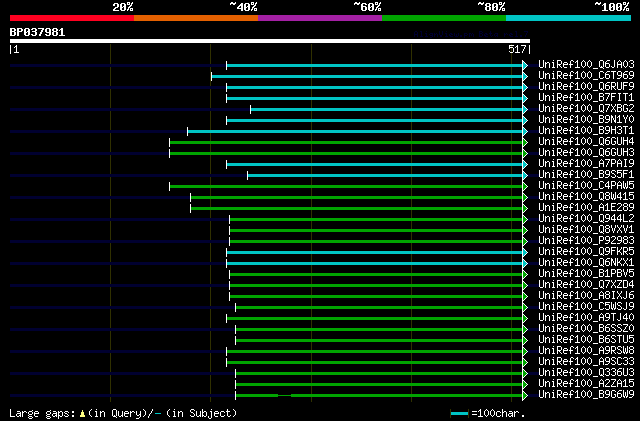This screenshot has width=640, height=421.
Task: Select the UniRef100_Q6RUF9 hit label
Action: click(586, 87)
